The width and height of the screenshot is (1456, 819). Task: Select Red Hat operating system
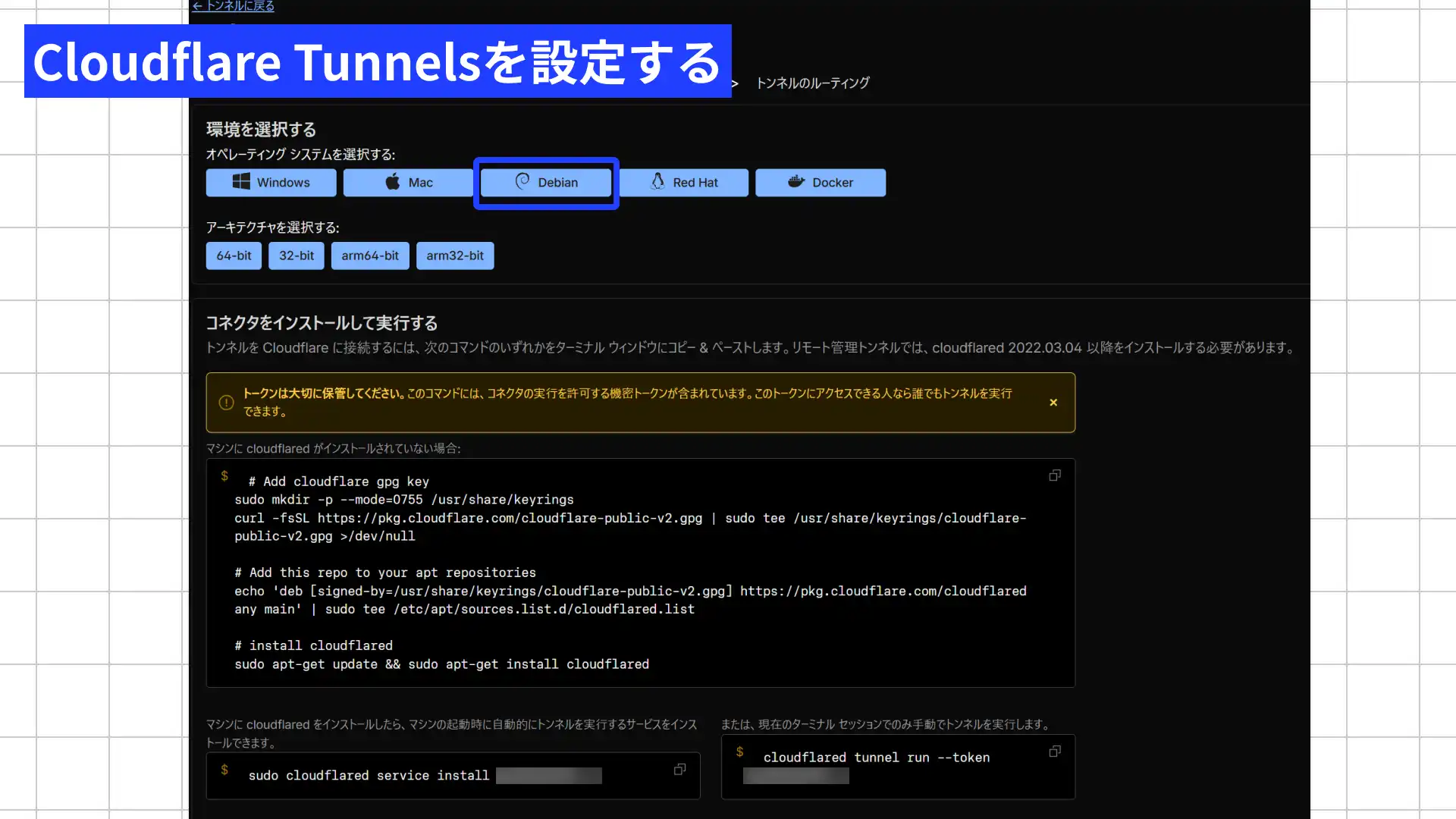point(684,183)
